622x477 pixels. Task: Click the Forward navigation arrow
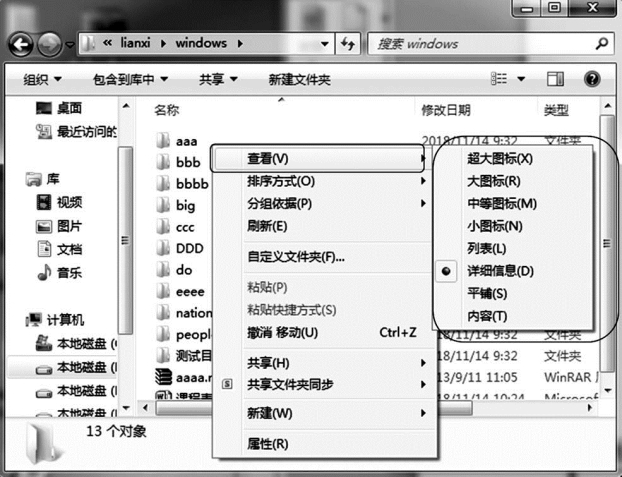[50, 44]
